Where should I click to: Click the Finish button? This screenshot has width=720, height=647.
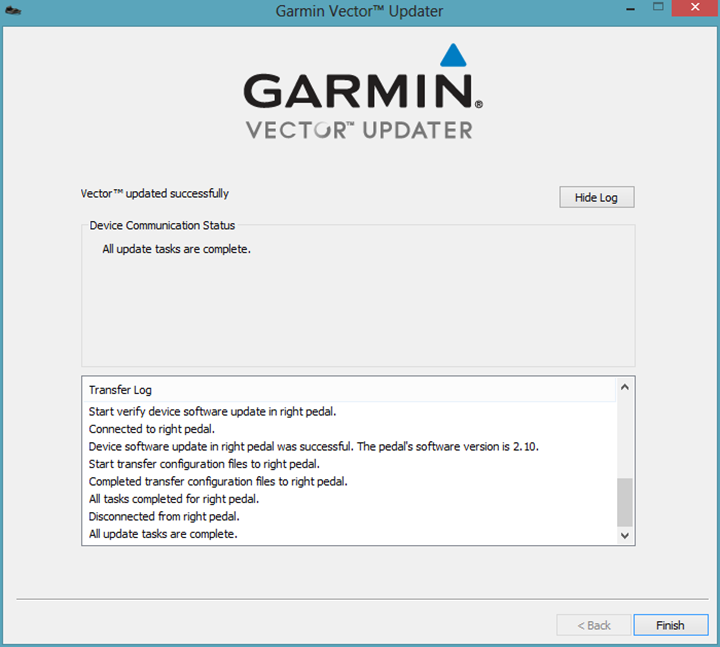(671, 625)
